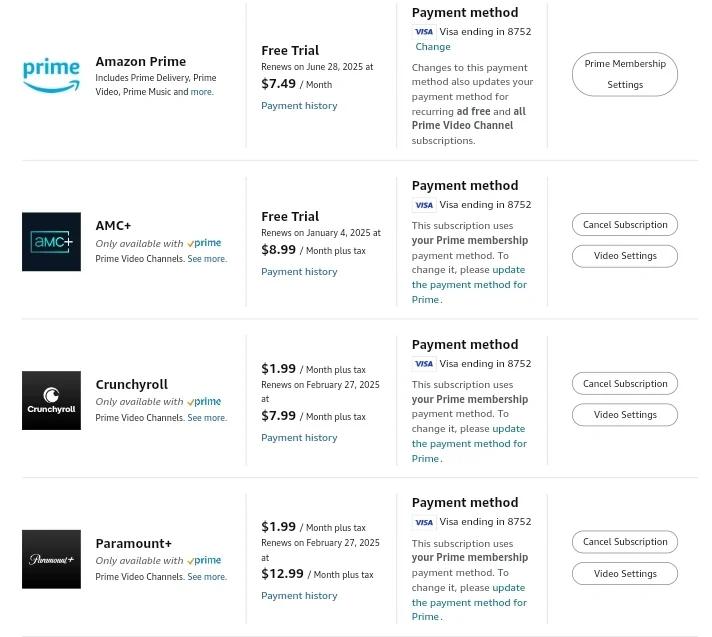
Task: Cancel the AMC+ subscription
Action: pos(625,225)
